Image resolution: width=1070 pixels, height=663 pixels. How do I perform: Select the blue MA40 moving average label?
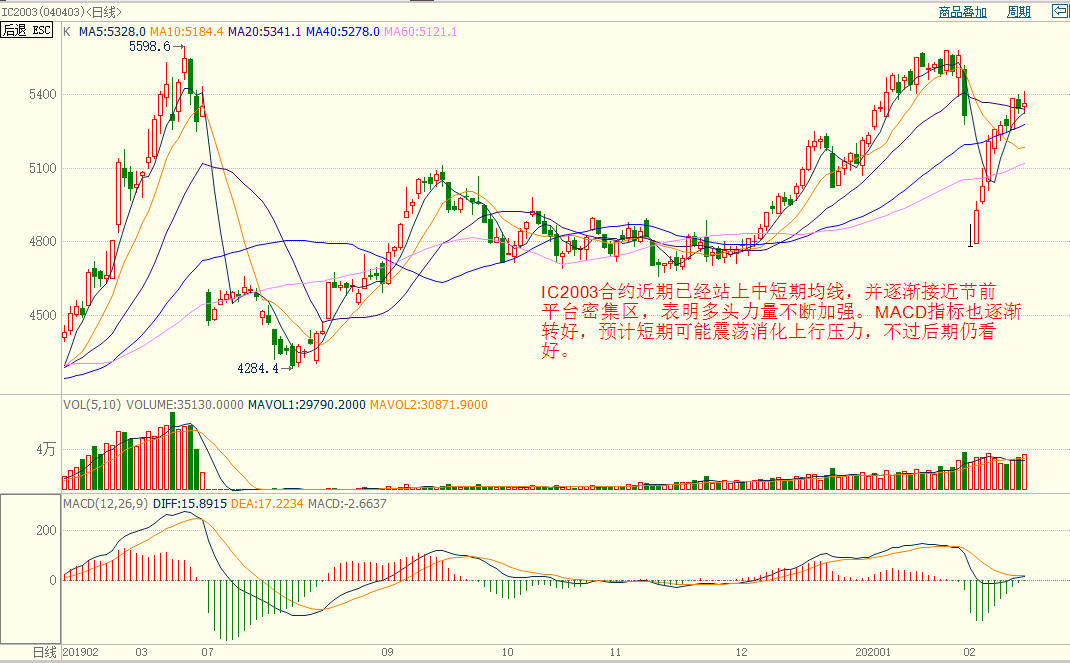tap(342, 32)
